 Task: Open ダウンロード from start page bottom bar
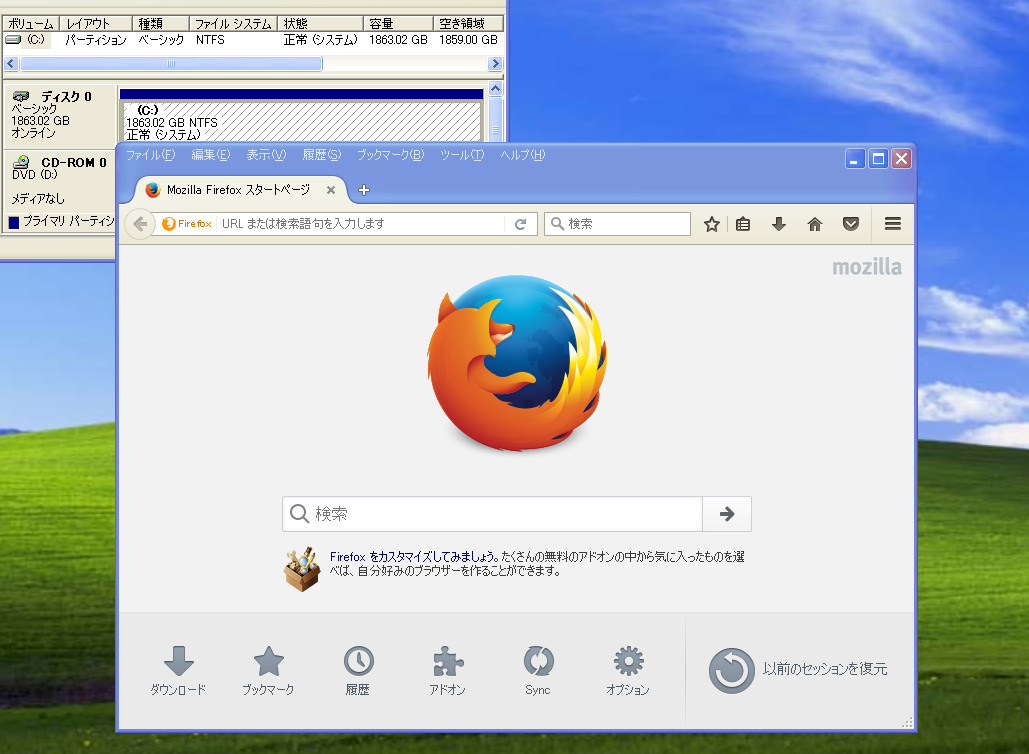tap(178, 670)
